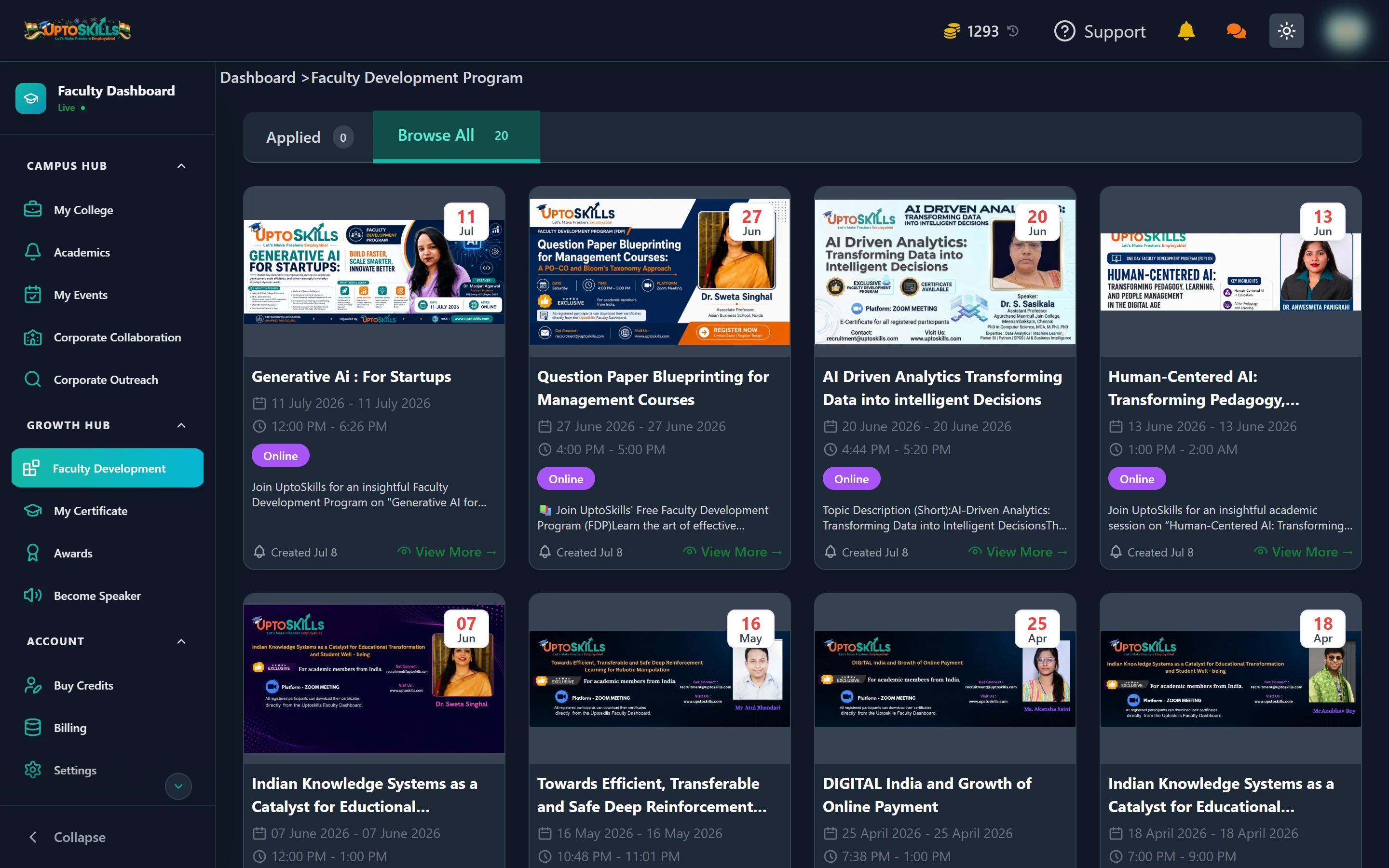This screenshot has width=1389, height=868.
Task: Open the Academics bell icon in the sidebar
Action: 33,252
